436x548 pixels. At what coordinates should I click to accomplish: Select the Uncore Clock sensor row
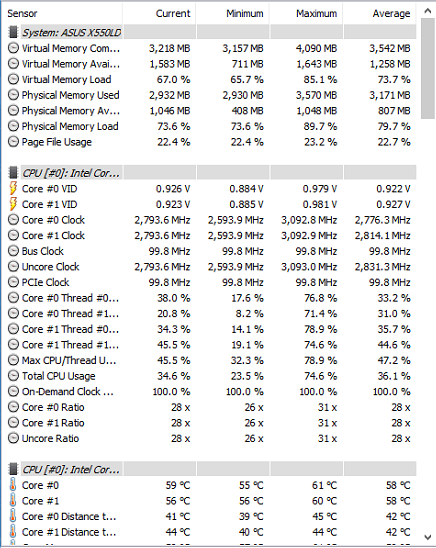[x=209, y=267]
